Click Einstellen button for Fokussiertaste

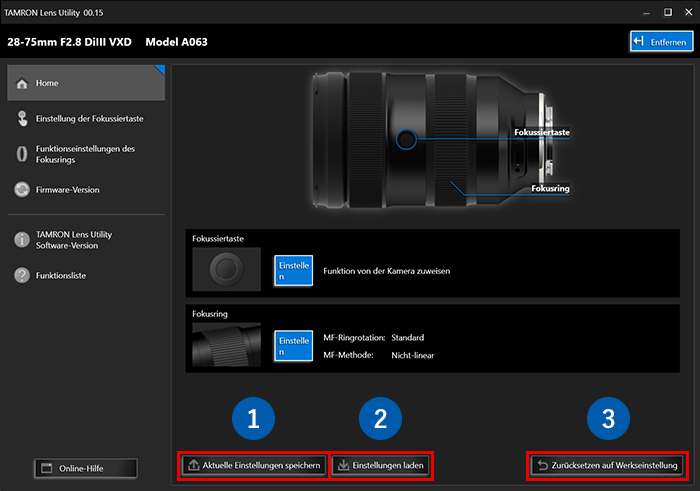pos(293,270)
